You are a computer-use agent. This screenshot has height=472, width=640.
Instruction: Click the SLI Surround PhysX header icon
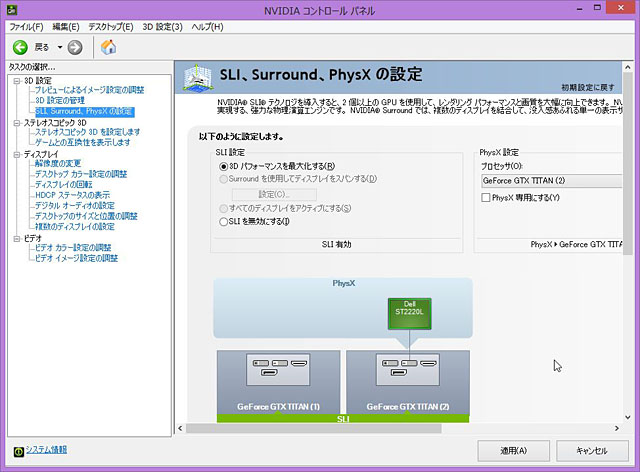point(198,78)
